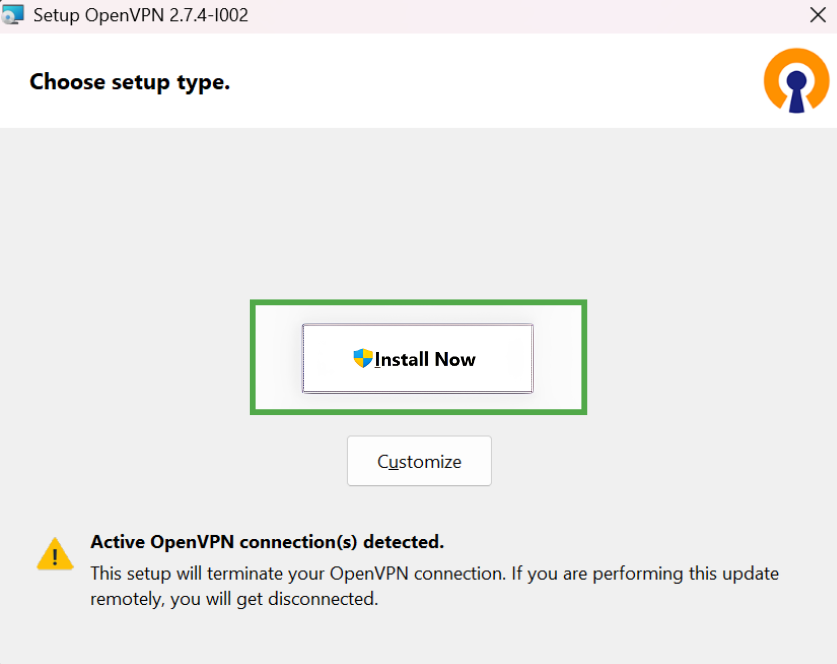Image resolution: width=837 pixels, height=664 pixels.
Task: Open the Customize setup options
Action: (x=419, y=461)
